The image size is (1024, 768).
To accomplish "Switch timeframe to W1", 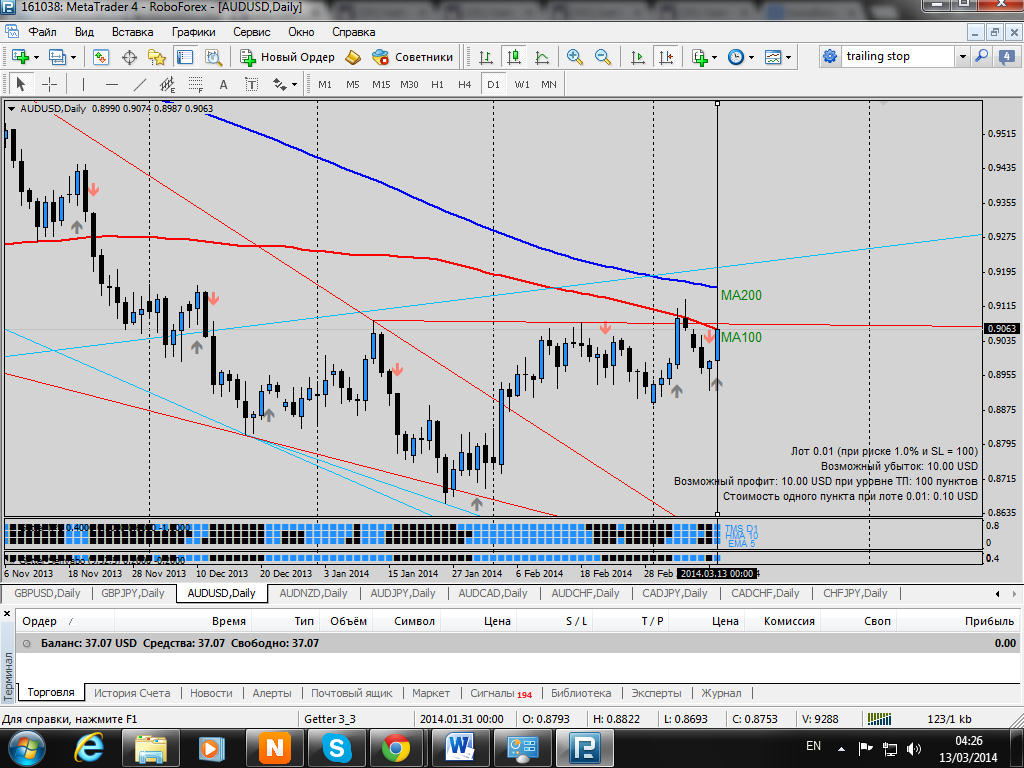I will [x=522, y=84].
